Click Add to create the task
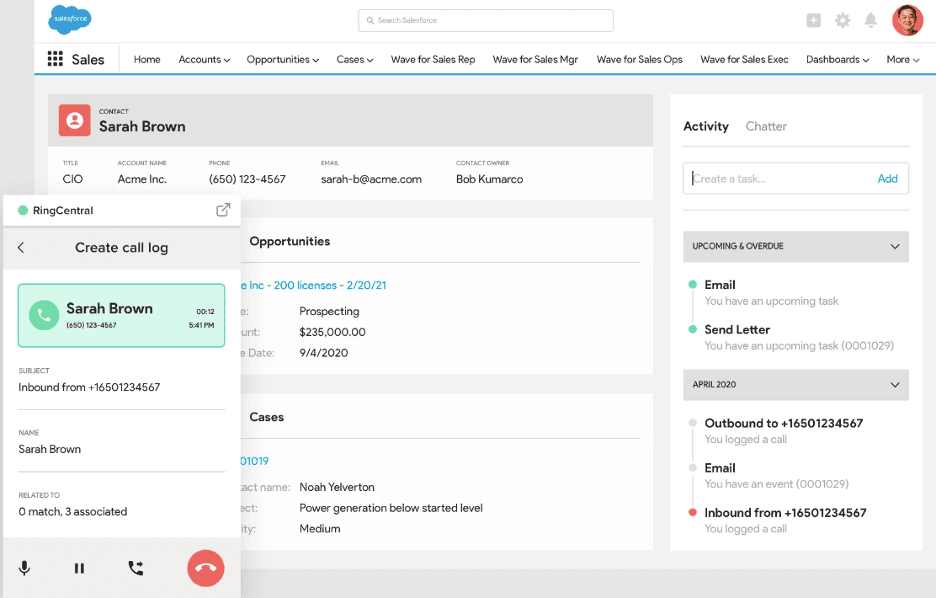The width and height of the screenshot is (936, 598). [887, 178]
